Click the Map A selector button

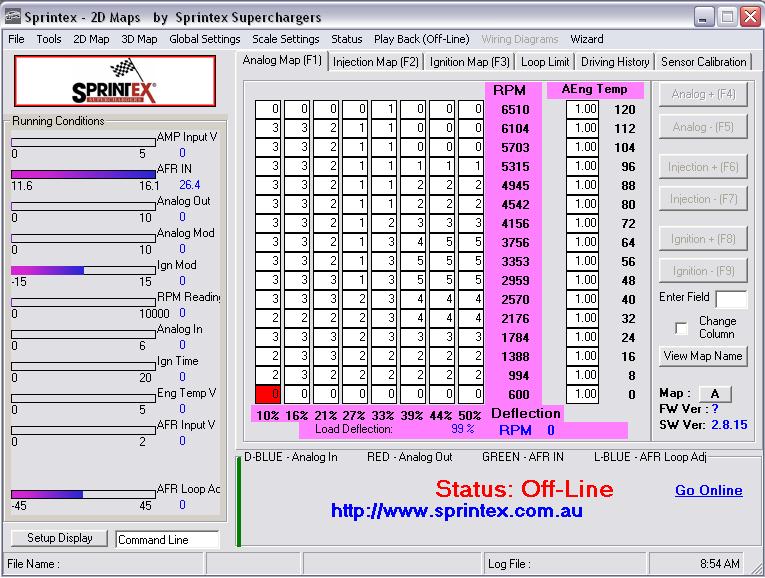tap(715, 393)
